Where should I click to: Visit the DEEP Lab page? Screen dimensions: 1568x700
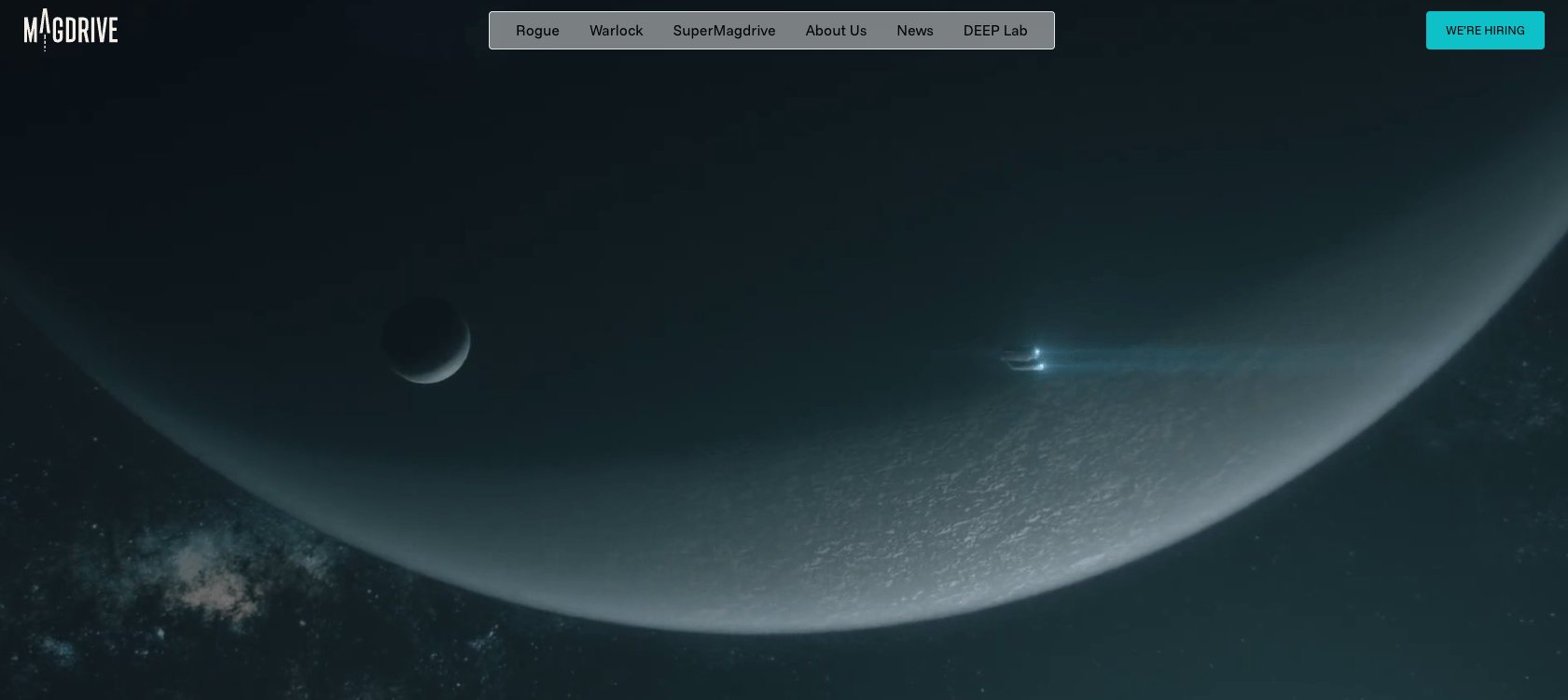tap(994, 31)
